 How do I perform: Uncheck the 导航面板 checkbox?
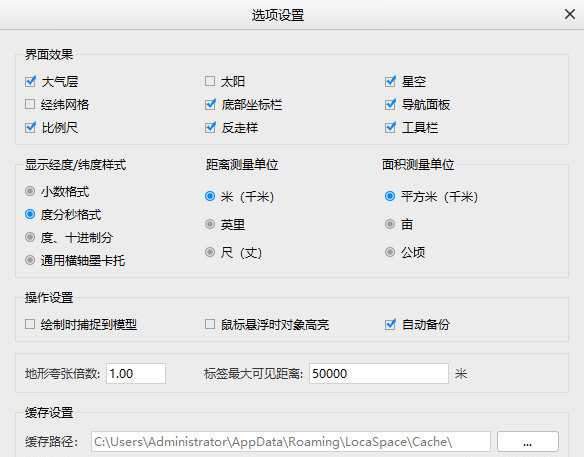pos(390,104)
